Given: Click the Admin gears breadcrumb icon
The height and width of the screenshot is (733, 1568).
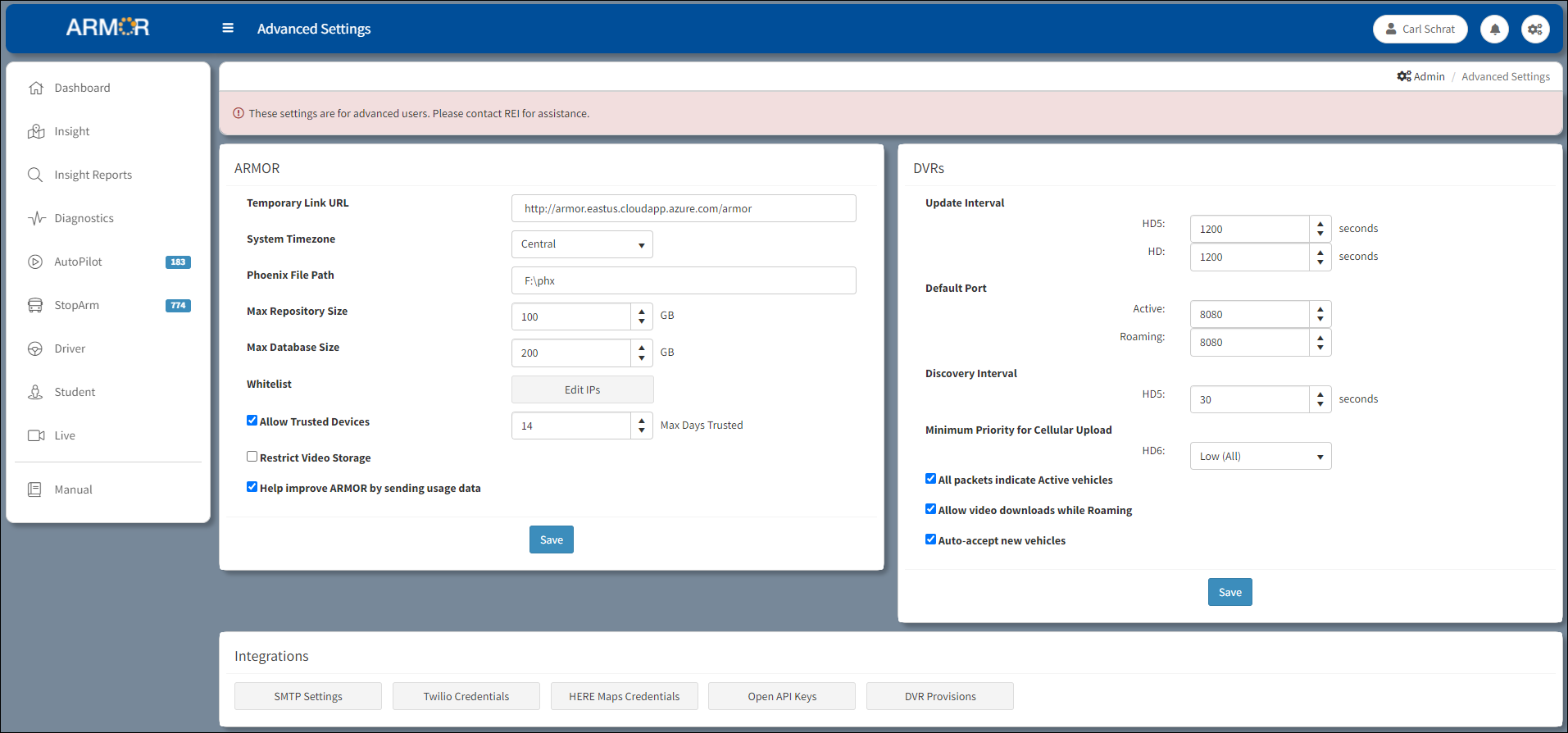Looking at the screenshot, I should tap(1404, 76).
